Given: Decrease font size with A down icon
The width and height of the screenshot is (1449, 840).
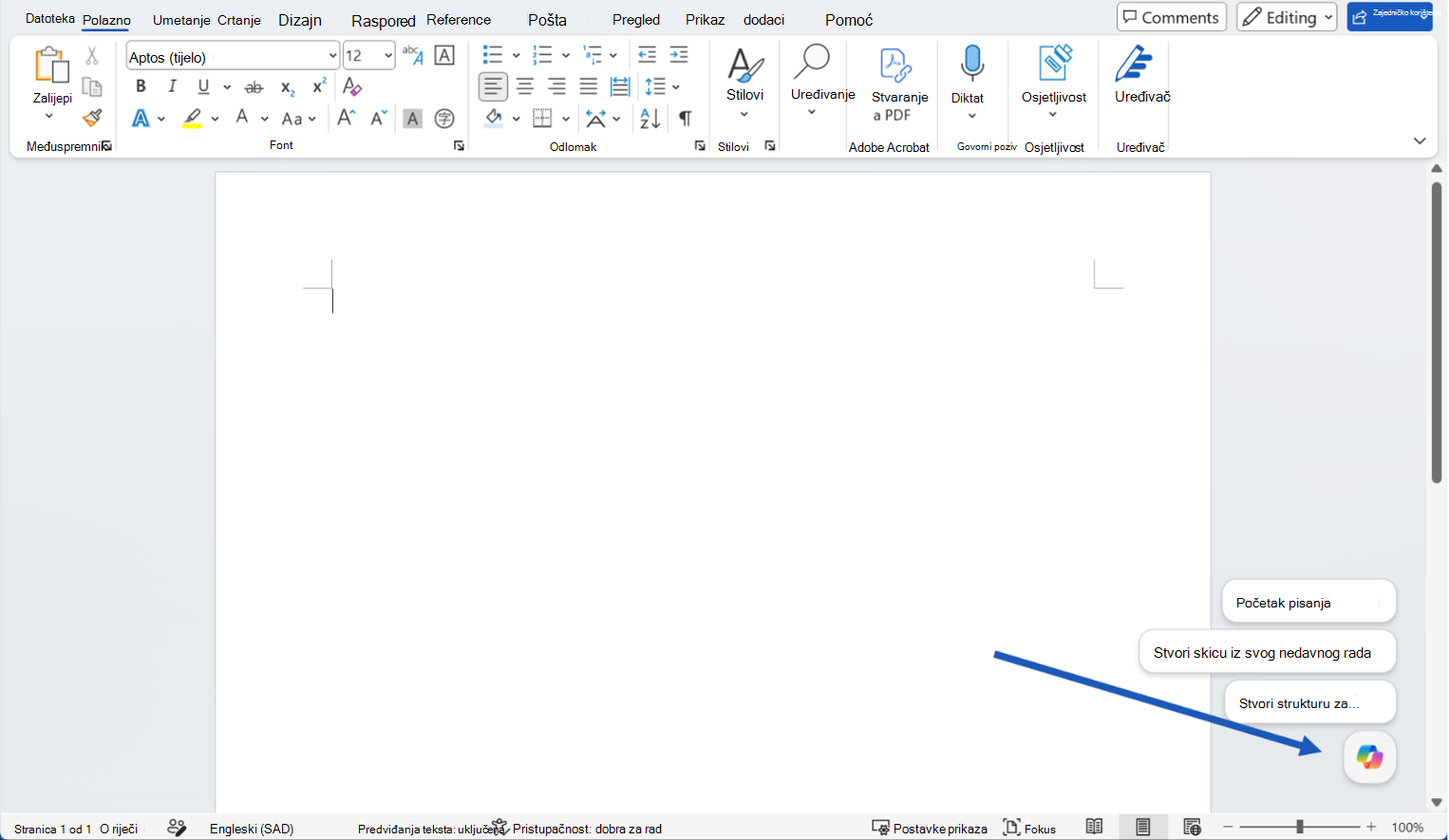Looking at the screenshot, I should pyautogui.click(x=378, y=118).
